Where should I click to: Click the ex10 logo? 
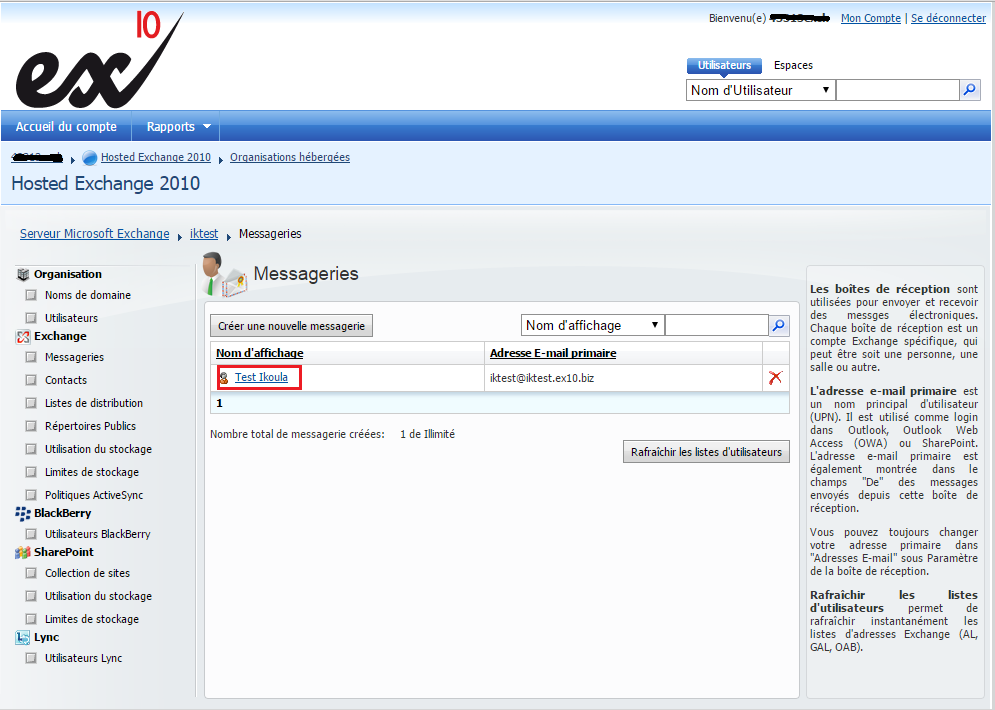(100, 60)
